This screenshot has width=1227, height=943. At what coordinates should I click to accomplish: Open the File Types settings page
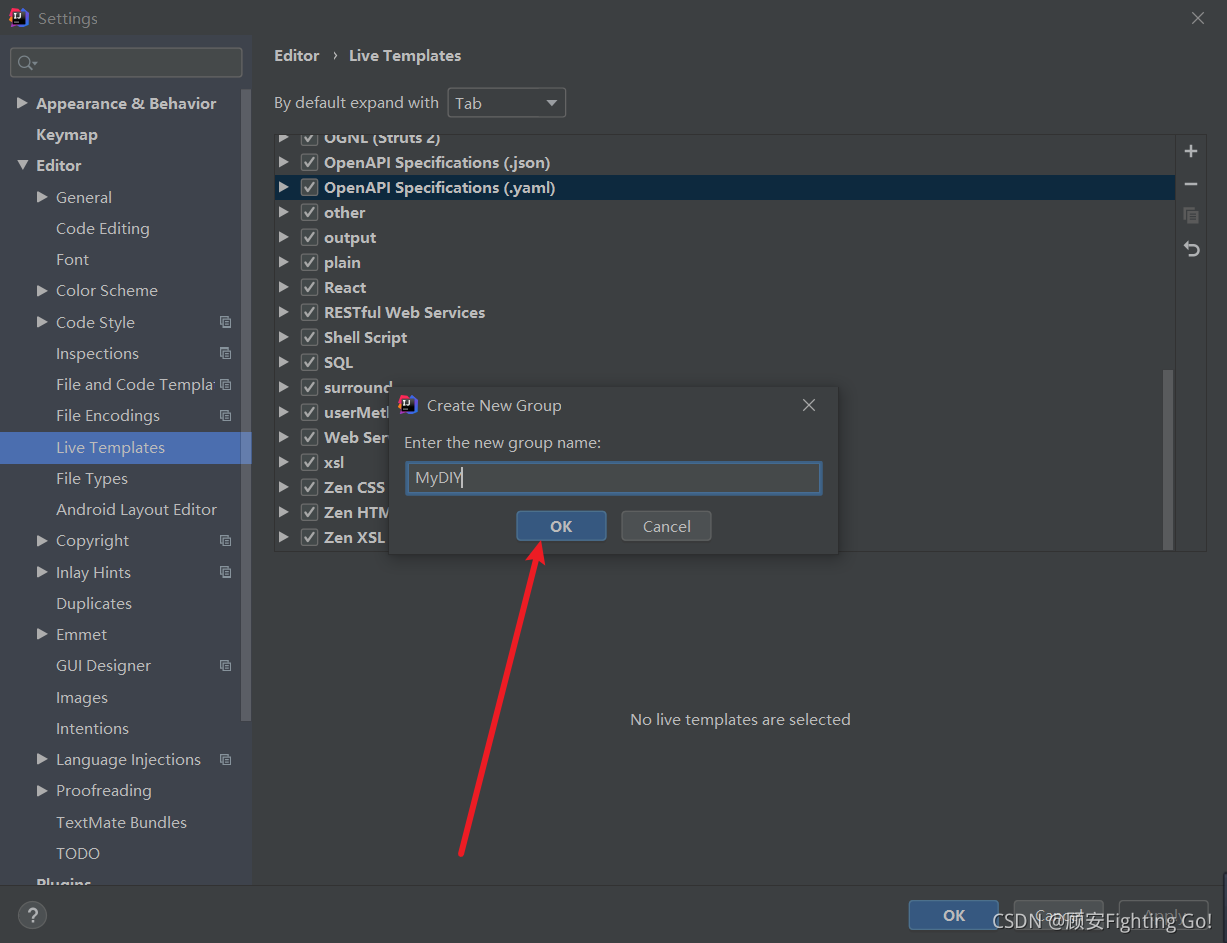click(92, 478)
